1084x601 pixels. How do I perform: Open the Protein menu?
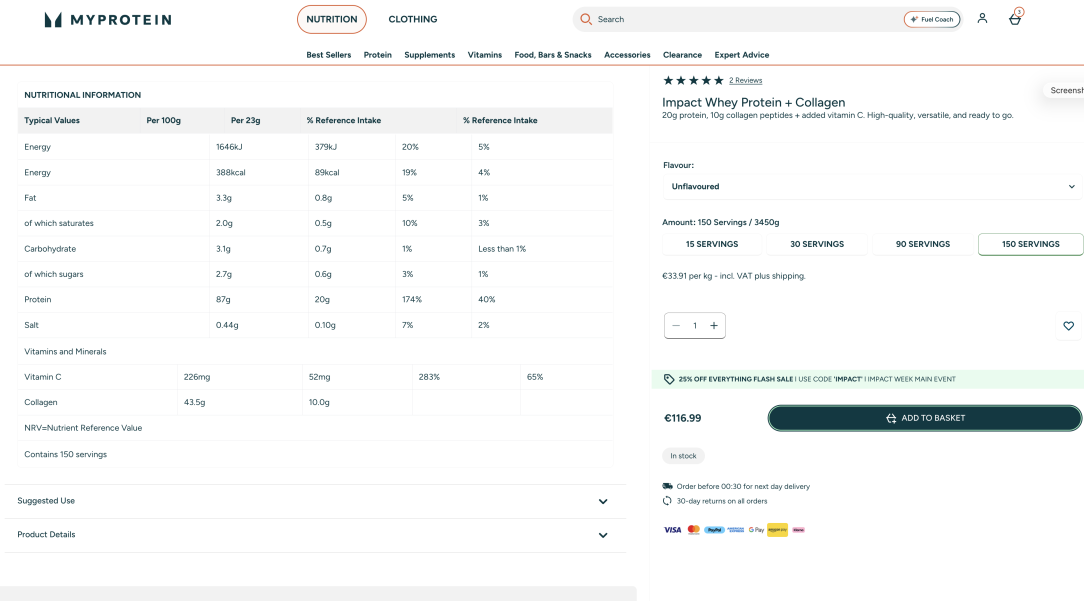377,55
